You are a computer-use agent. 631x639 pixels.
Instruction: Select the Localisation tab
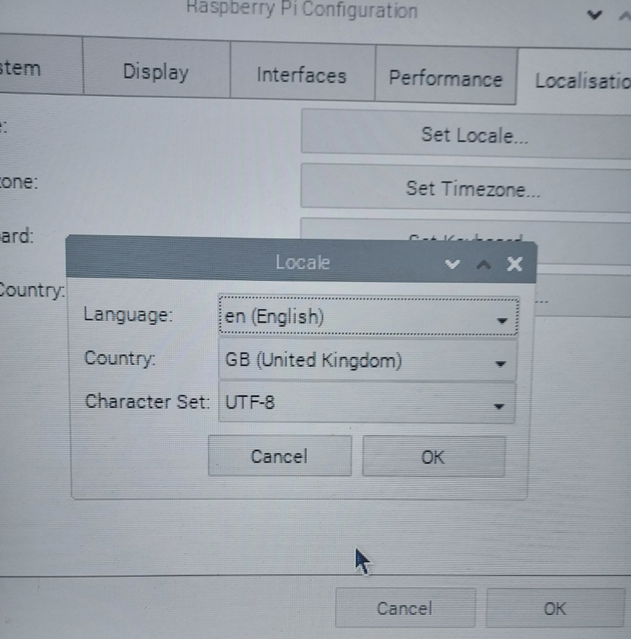point(575,79)
